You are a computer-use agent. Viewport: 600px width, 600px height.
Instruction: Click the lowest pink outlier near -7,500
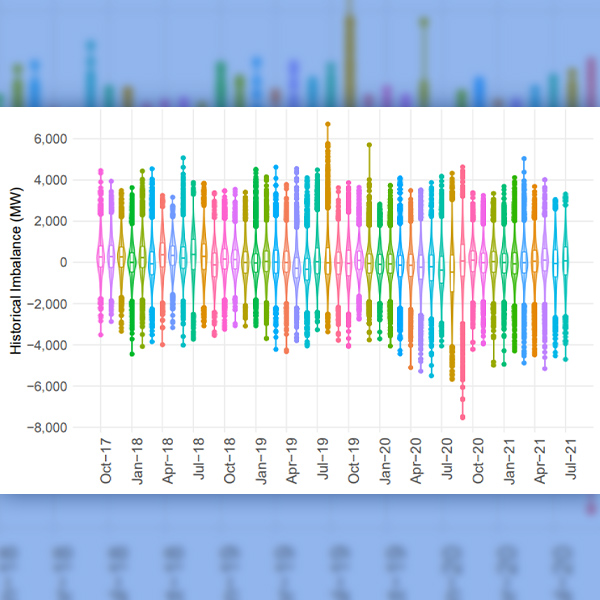tap(463, 417)
